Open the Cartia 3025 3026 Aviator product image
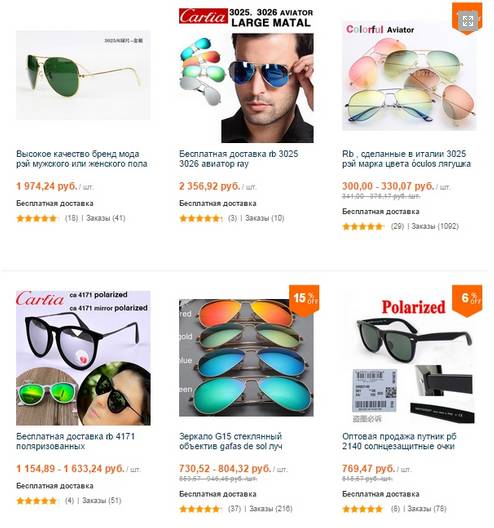Viewport: 494px width, 528px height. [x=246, y=75]
